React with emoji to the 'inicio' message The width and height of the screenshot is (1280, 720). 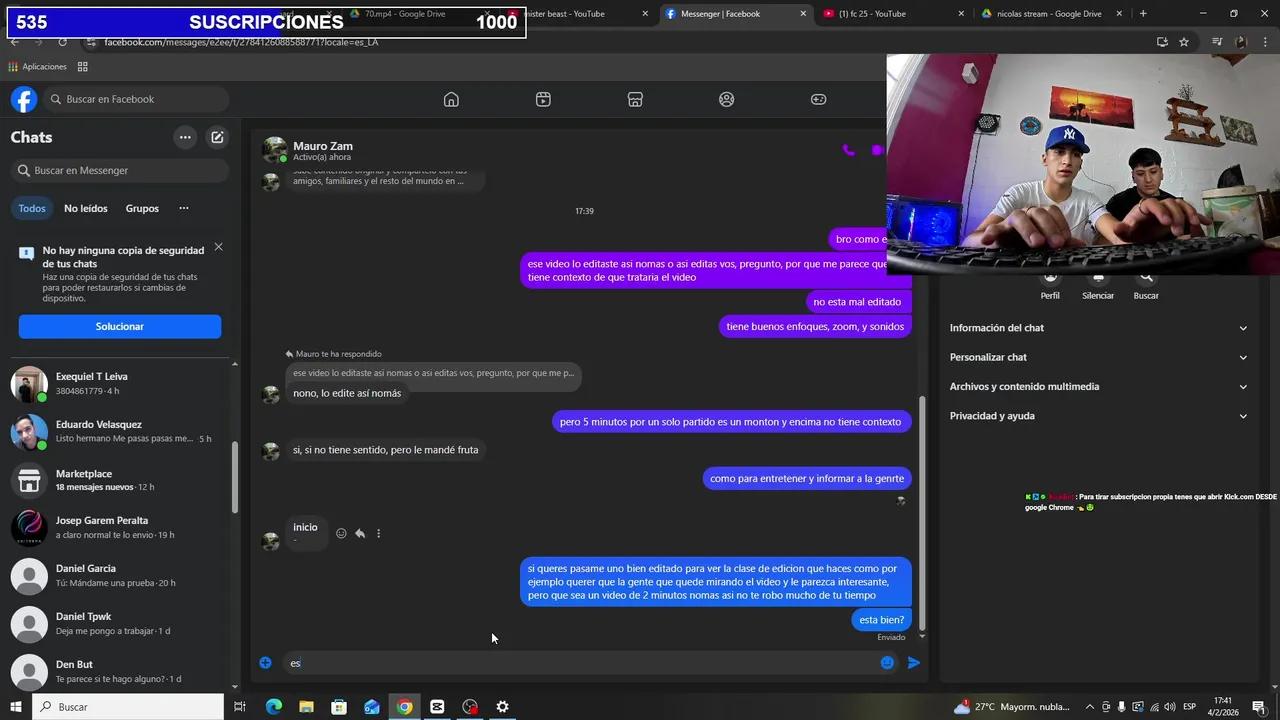pos(341,533)
